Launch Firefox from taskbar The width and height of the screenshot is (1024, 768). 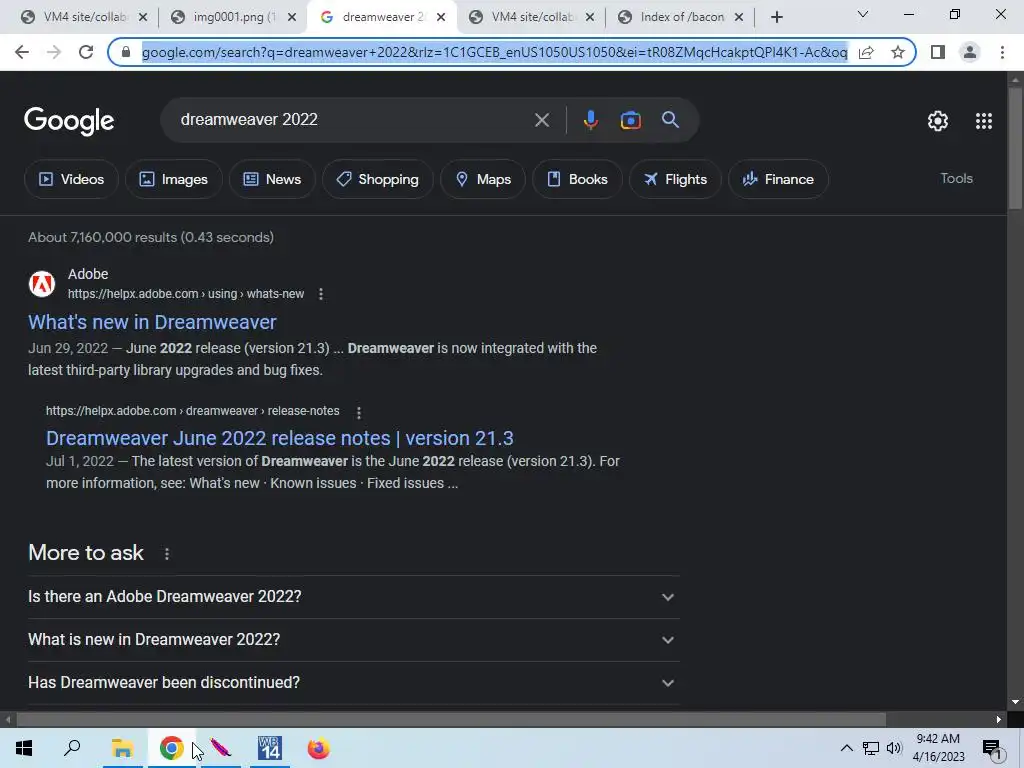coord(319,748)
